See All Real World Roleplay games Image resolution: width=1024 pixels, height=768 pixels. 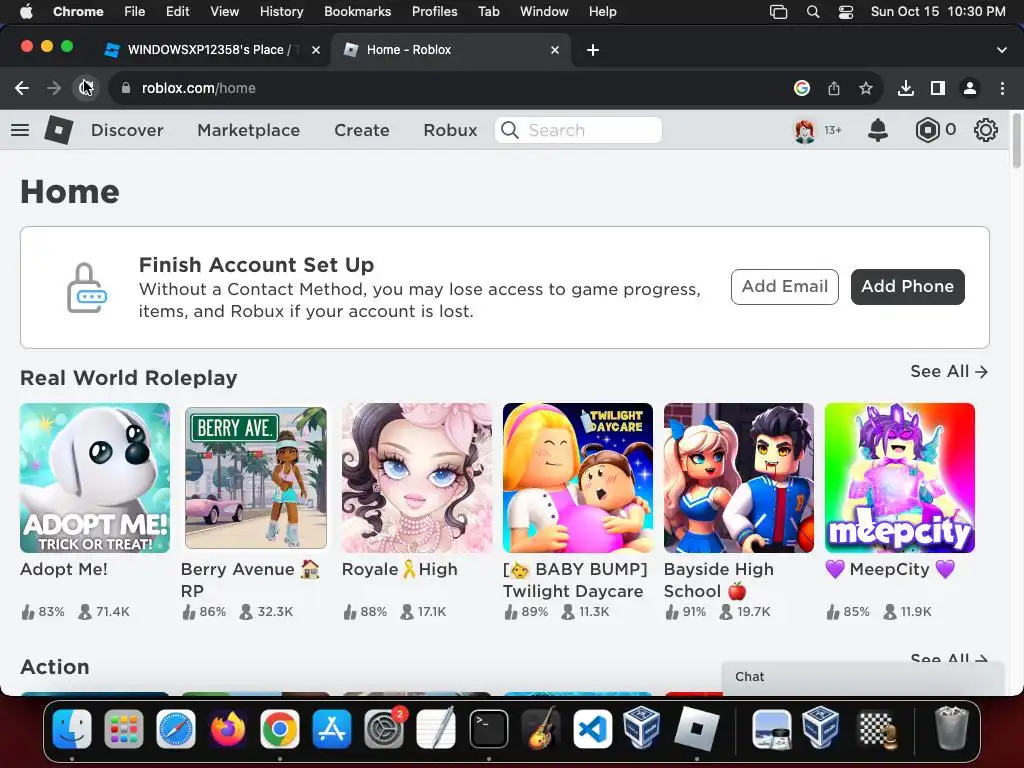949,372
